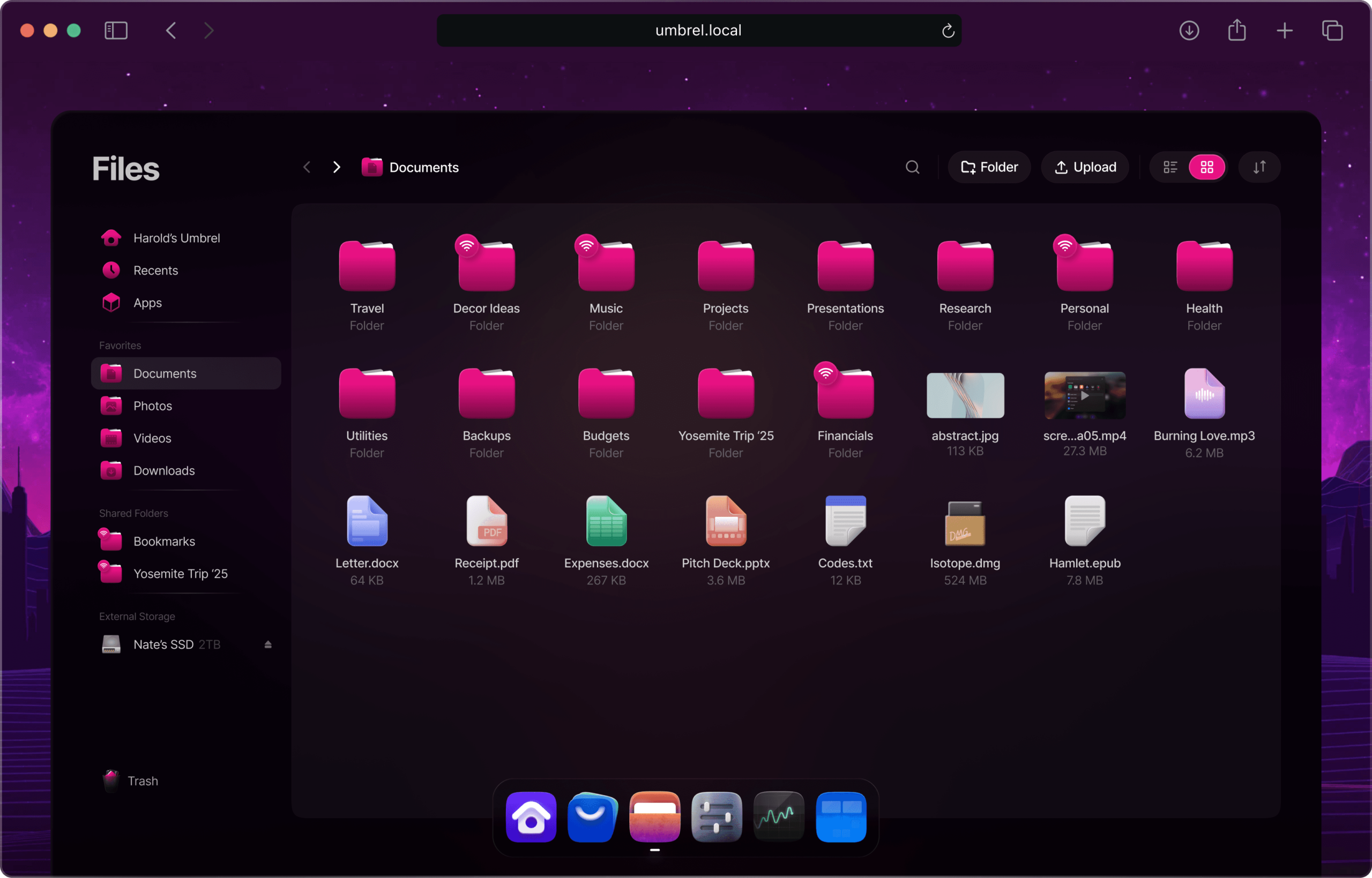Navigate back in Files path
1372x878 pixels.
pos(307,167)
